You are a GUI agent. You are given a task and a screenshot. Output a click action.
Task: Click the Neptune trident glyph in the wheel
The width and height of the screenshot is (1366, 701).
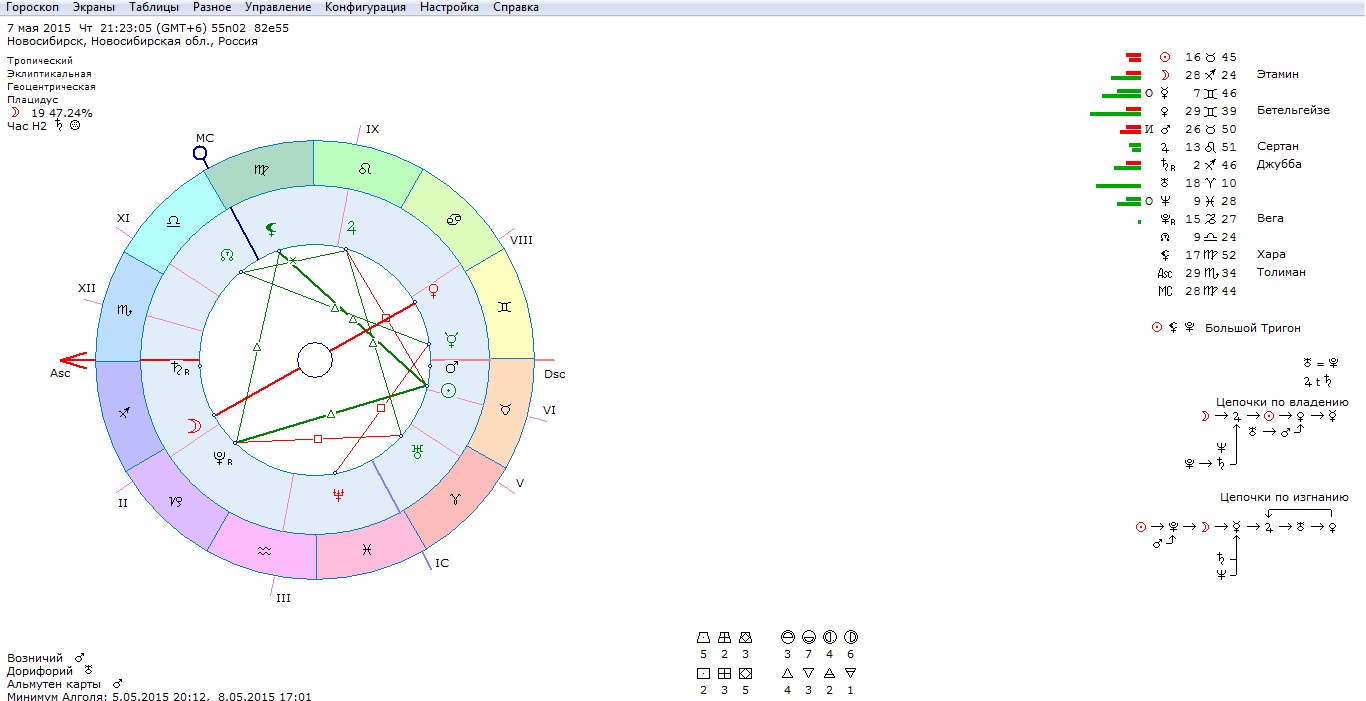(338, 494)
